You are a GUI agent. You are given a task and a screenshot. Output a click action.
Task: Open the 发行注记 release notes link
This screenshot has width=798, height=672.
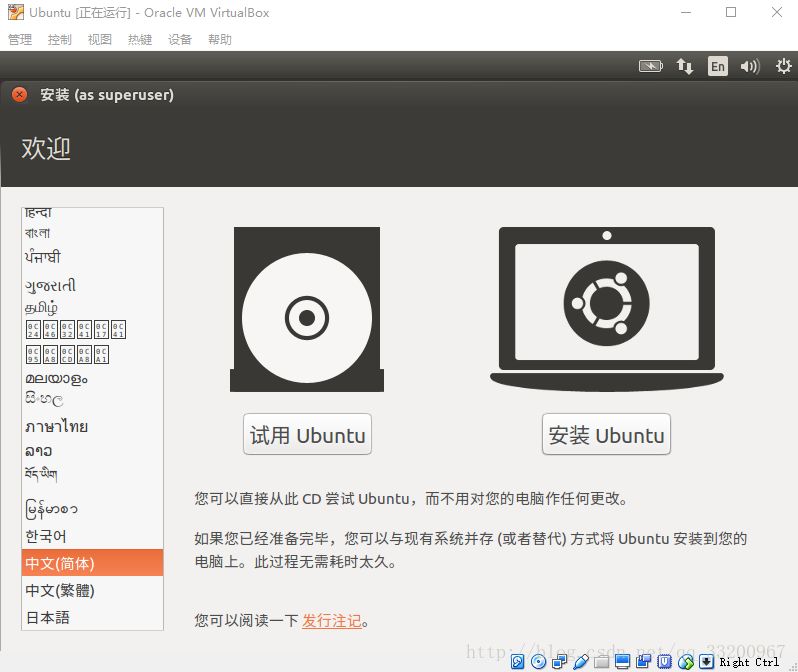332,621
